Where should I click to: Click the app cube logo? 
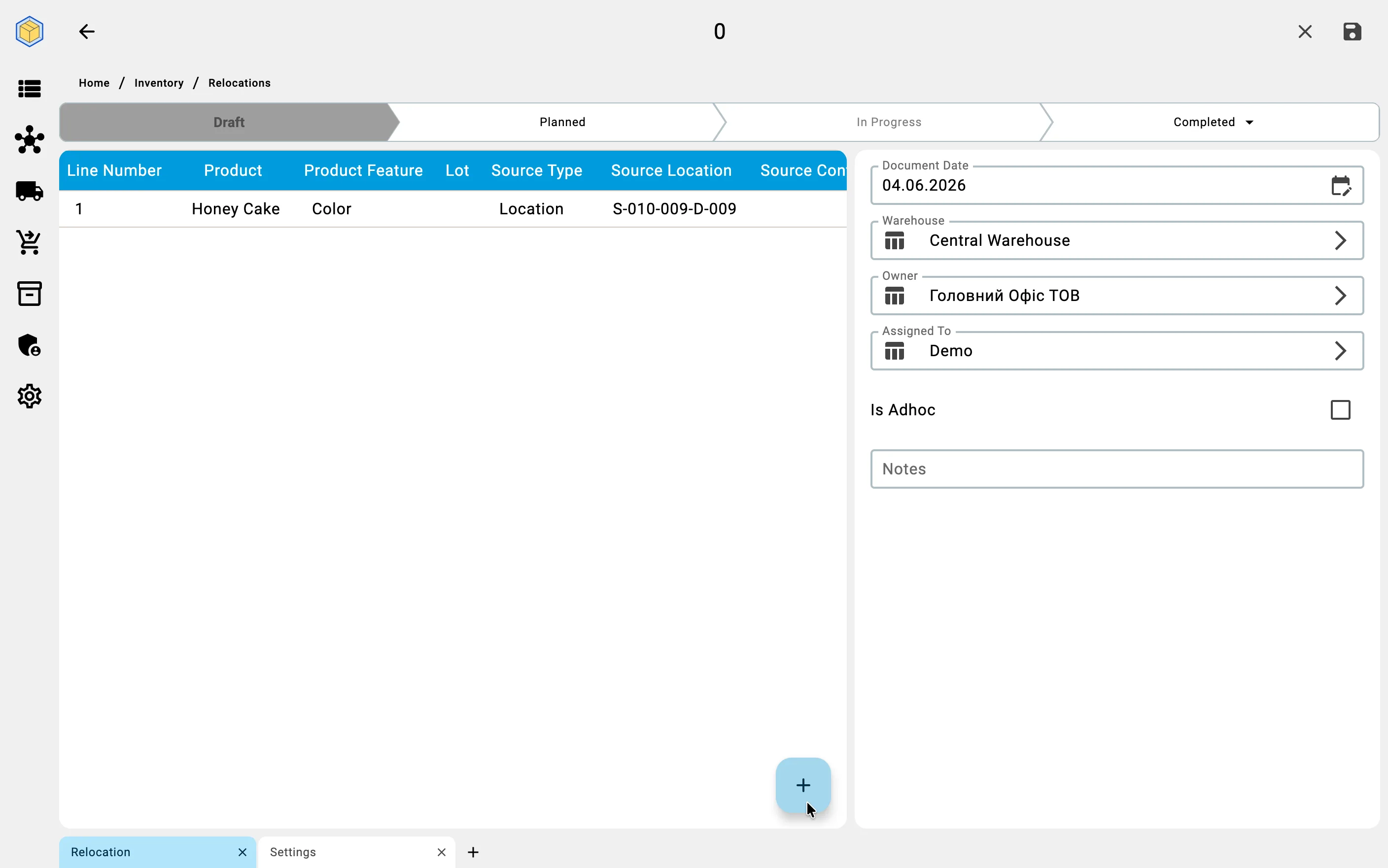click(x=29, y=31)
